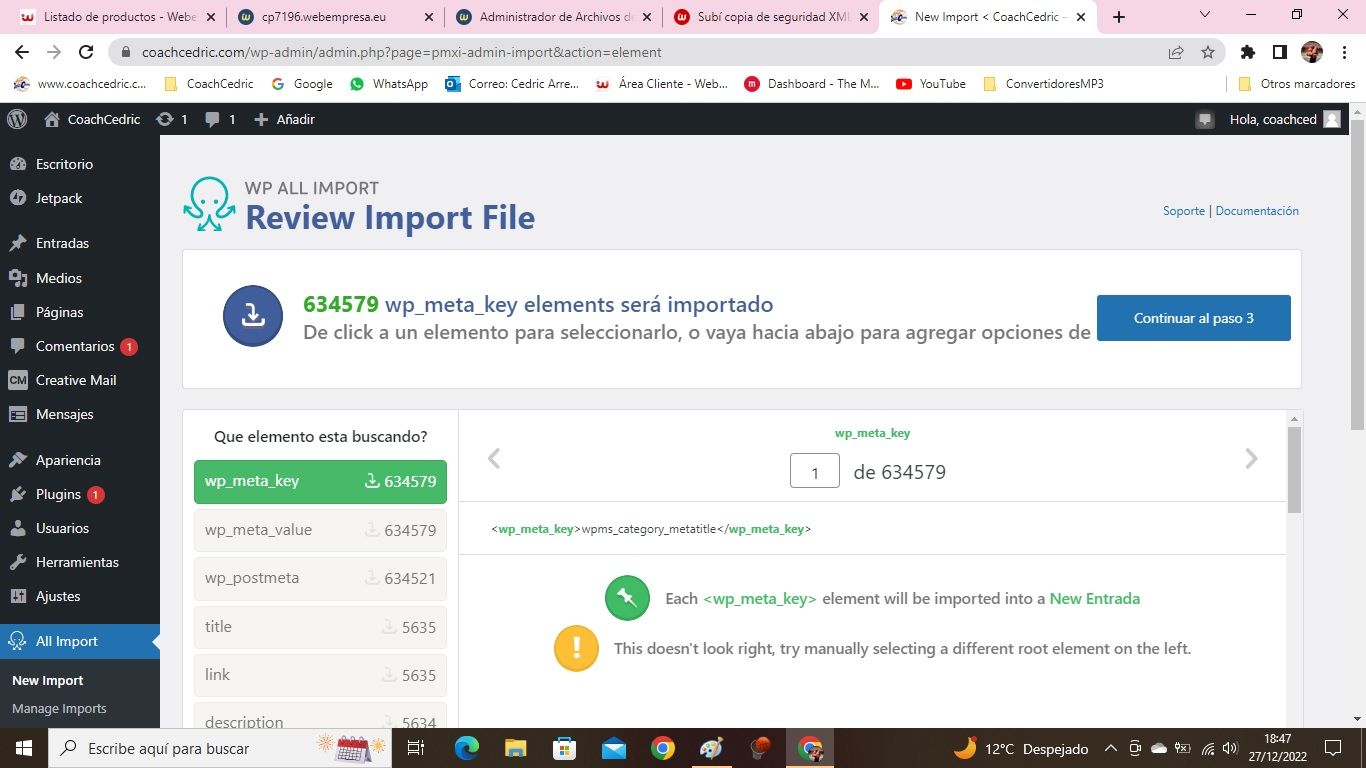The width and height of the screenshot is (1366, 768).
Task: Click the address bar URL
Action: [402, 52]
